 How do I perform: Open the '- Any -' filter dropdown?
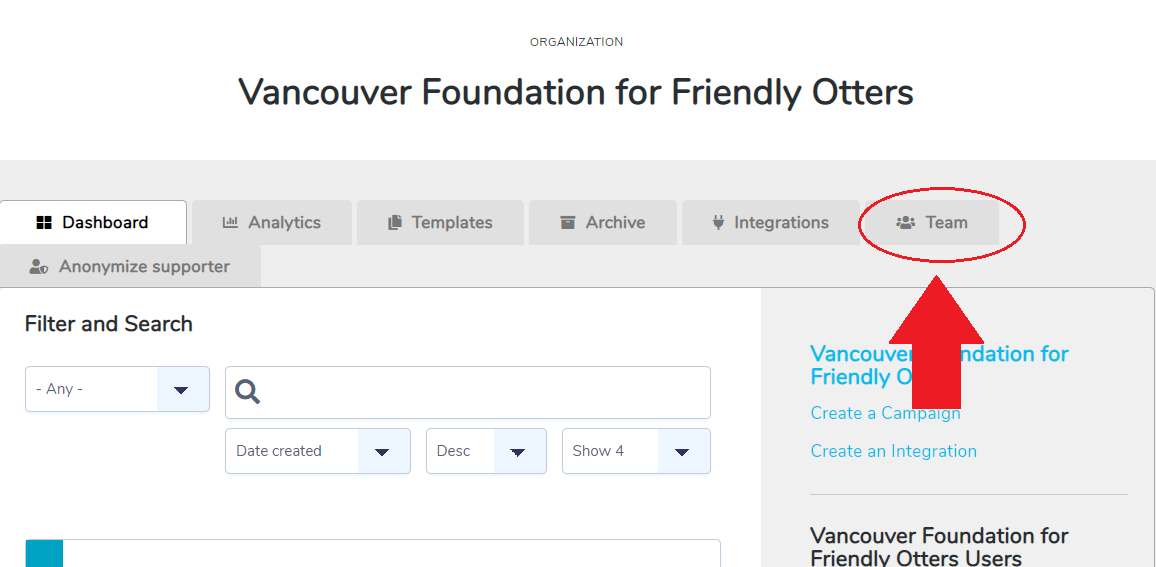point(117,389)
